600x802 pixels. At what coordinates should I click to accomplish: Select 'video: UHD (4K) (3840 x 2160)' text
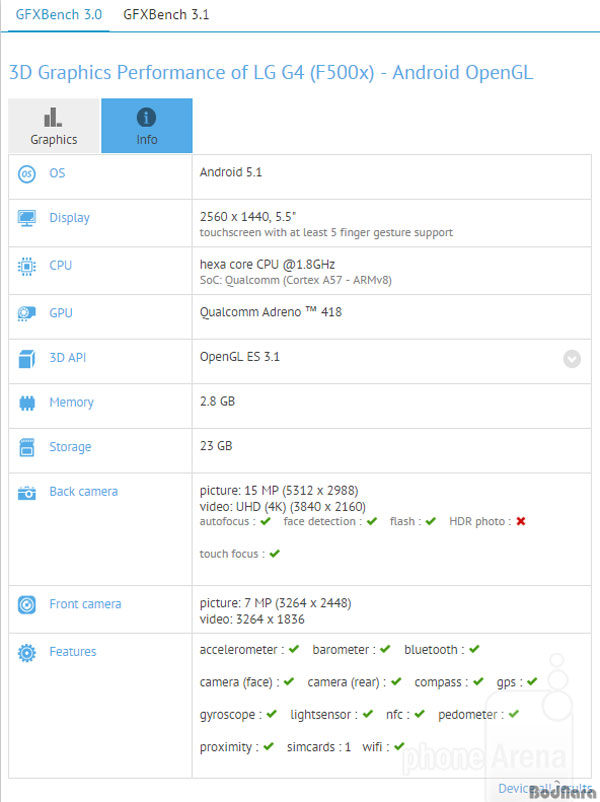click(283, 507)
